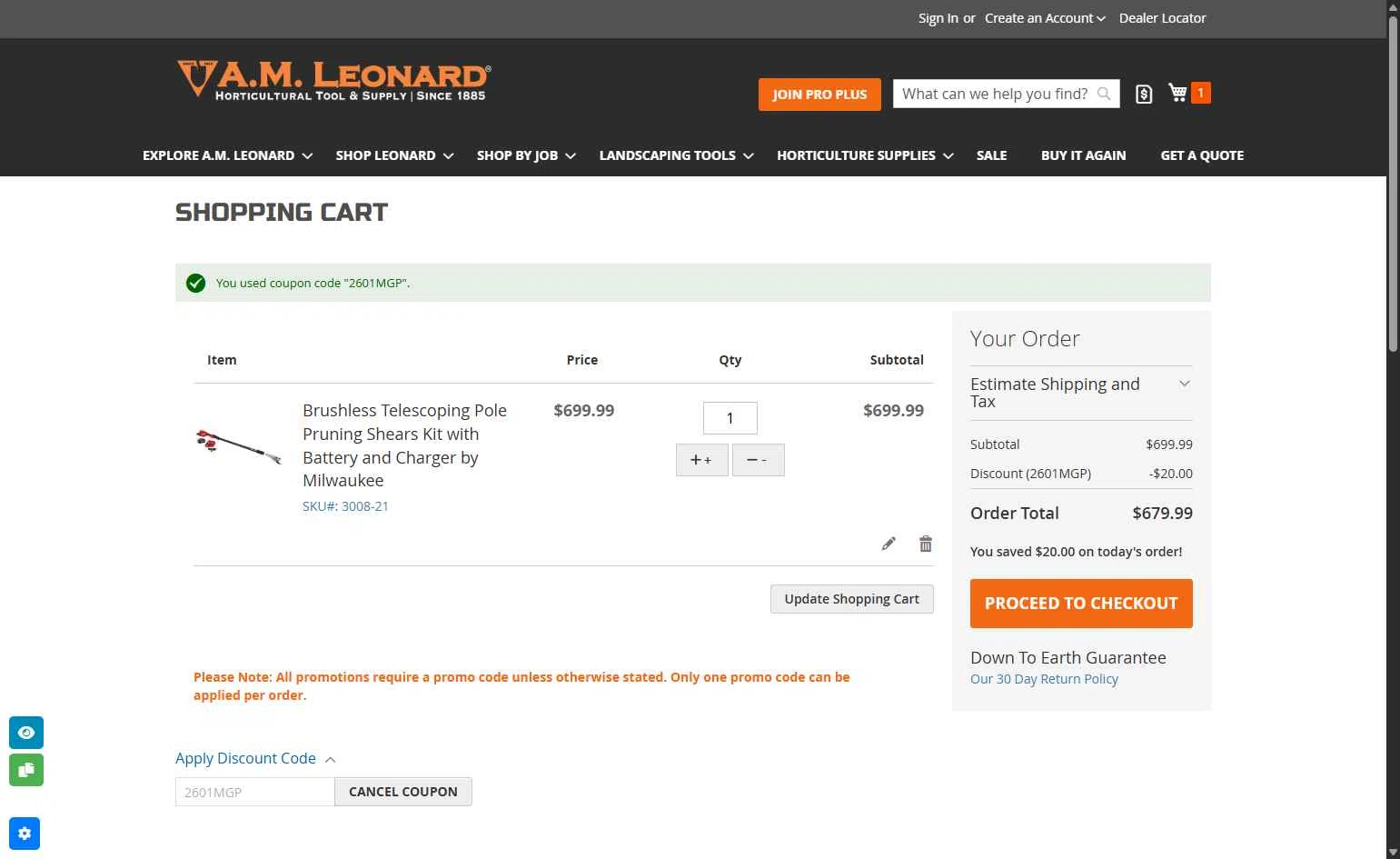Click the Your Order heading
Image resolution: width=1400 pixels, height=859 pixels.
point(1025,338)
